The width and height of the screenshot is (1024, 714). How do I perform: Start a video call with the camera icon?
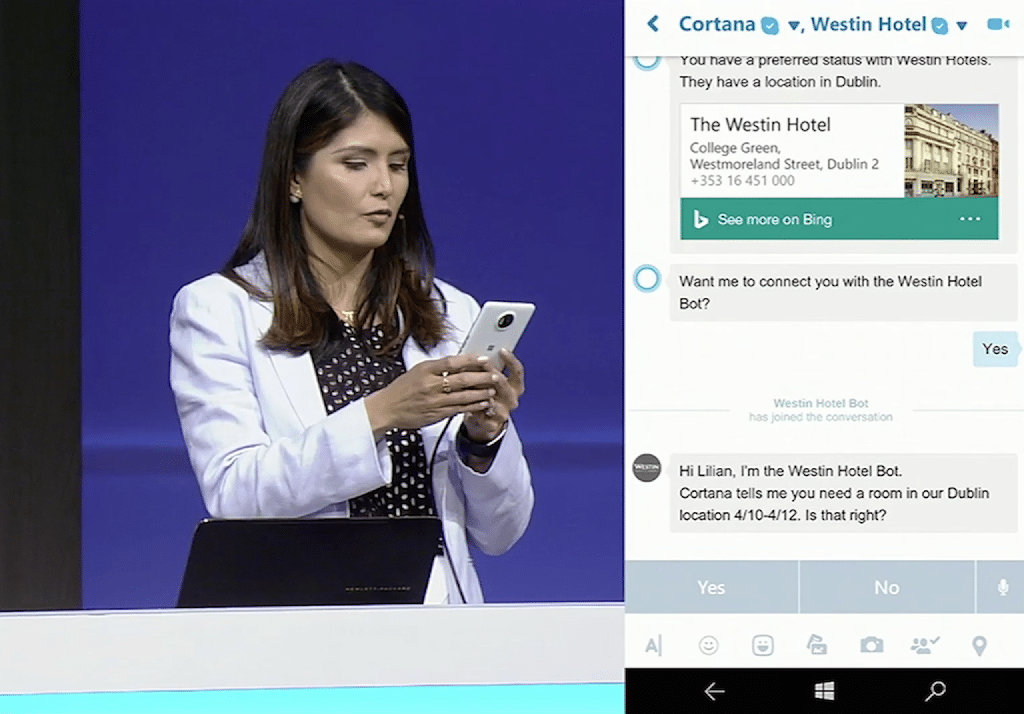[998, 25]
